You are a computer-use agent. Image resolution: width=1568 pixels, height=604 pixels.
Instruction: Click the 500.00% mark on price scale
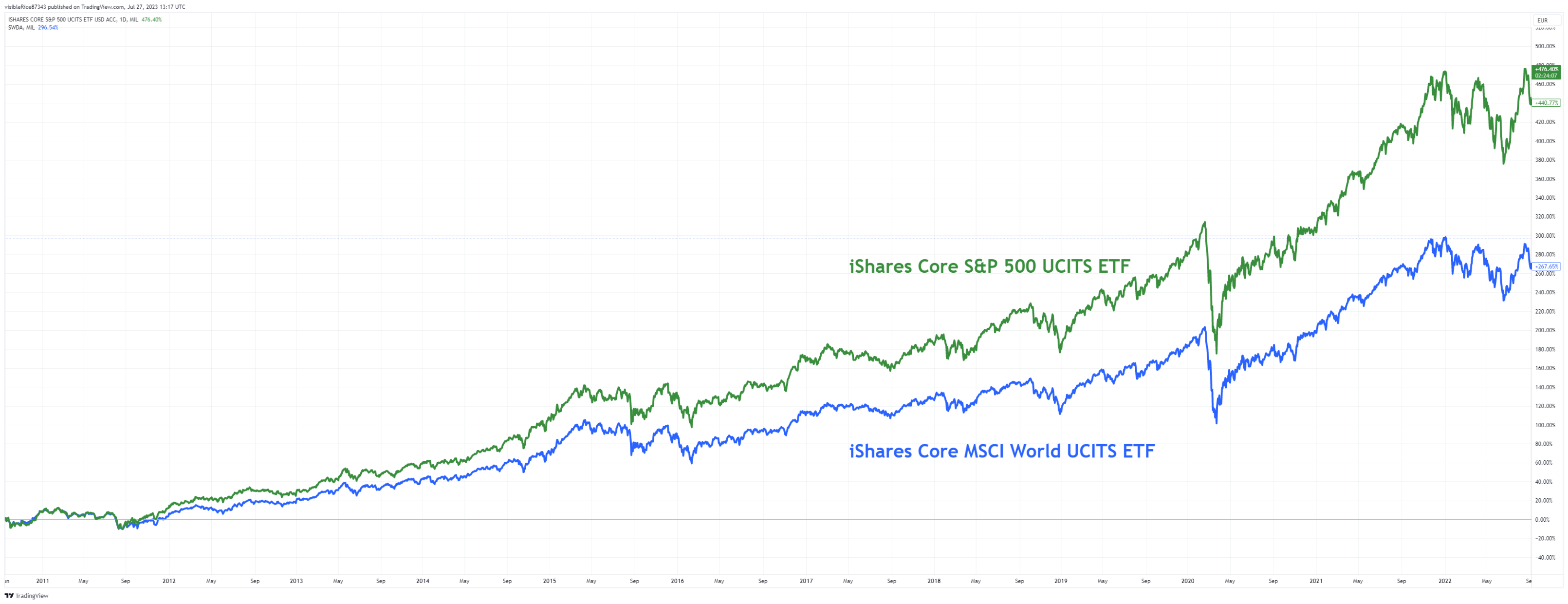coord(1544,46)
